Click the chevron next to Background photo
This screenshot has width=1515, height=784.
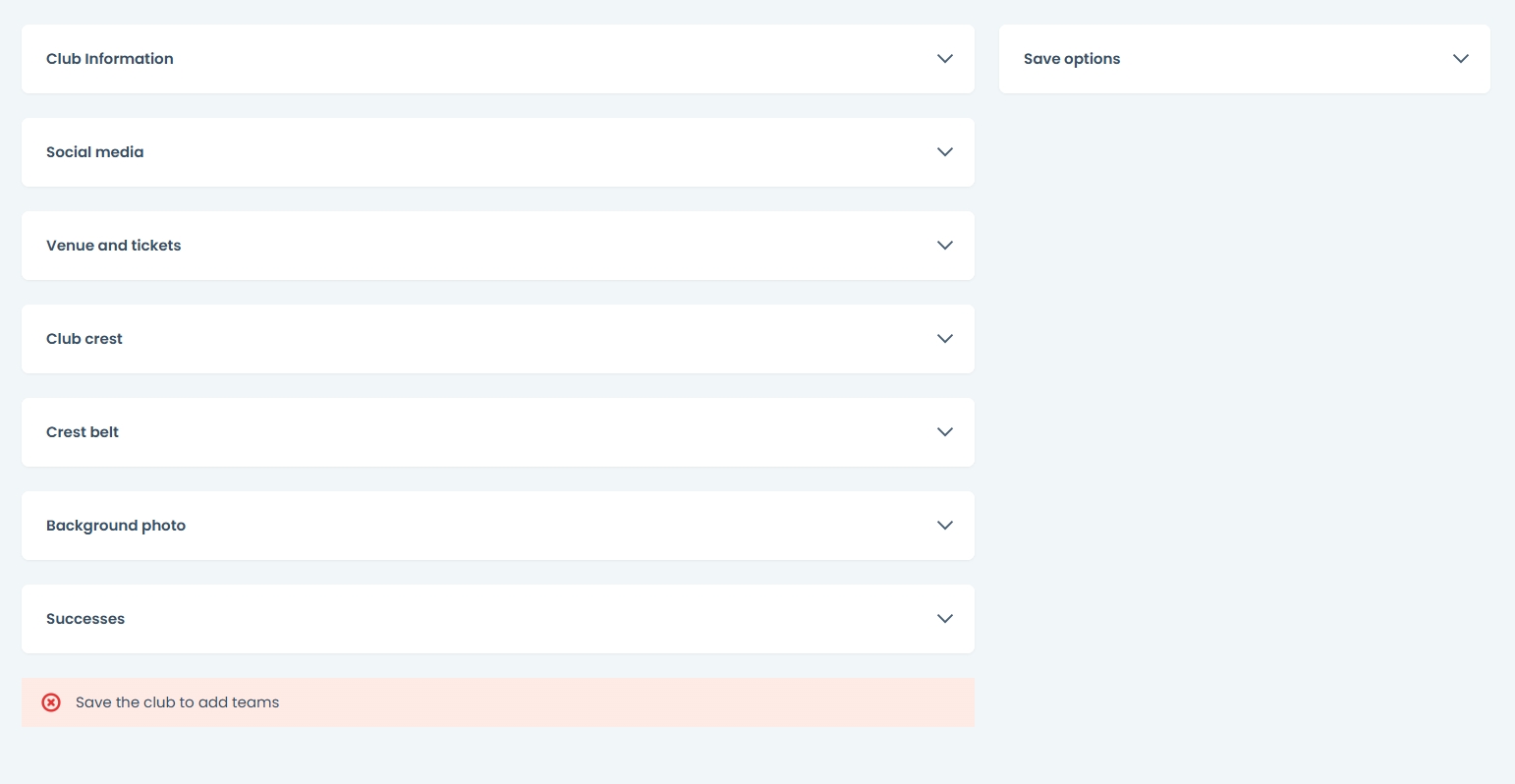944,526
